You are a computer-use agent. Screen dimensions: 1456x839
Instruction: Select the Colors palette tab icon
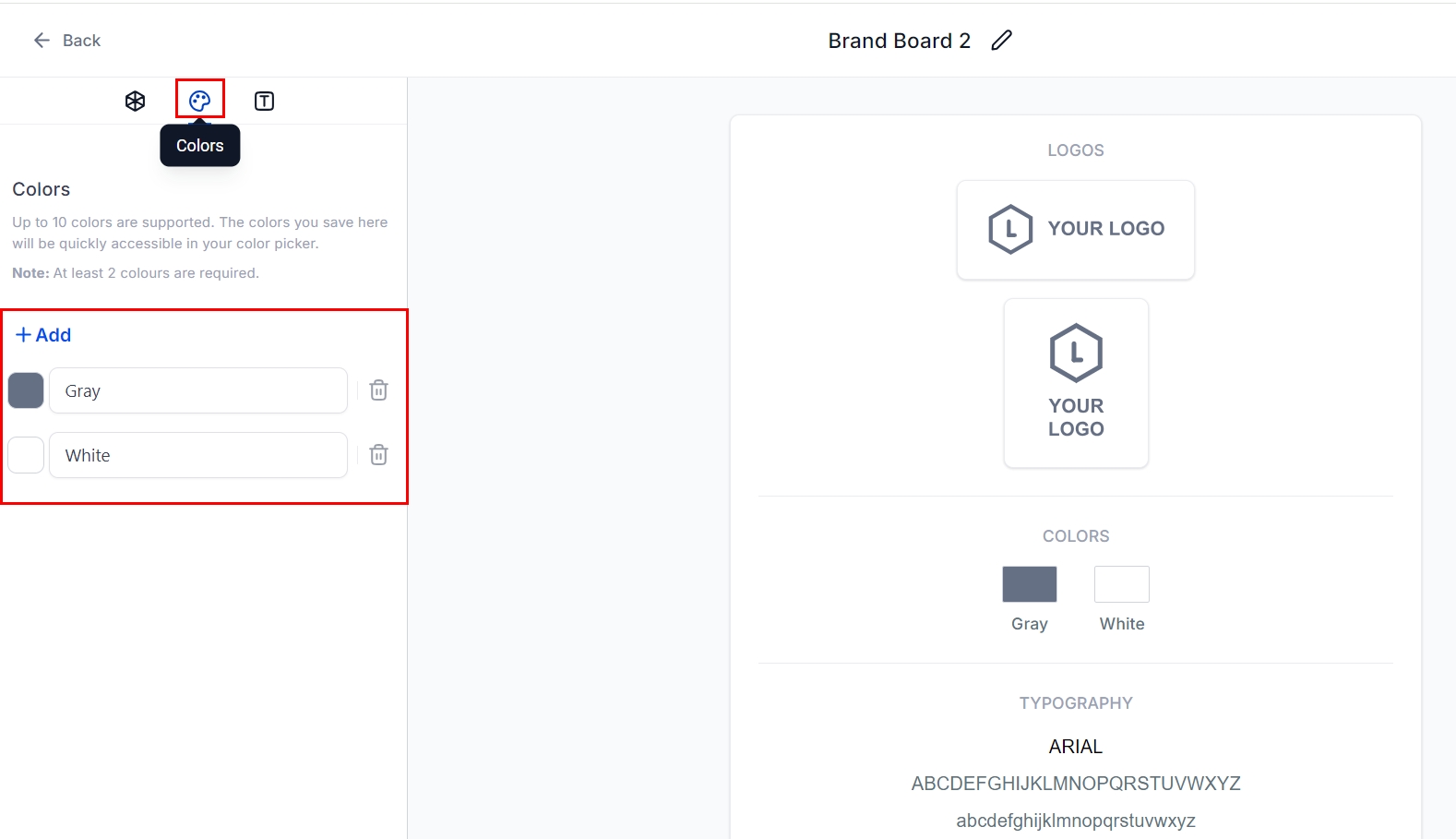point(200,101)
